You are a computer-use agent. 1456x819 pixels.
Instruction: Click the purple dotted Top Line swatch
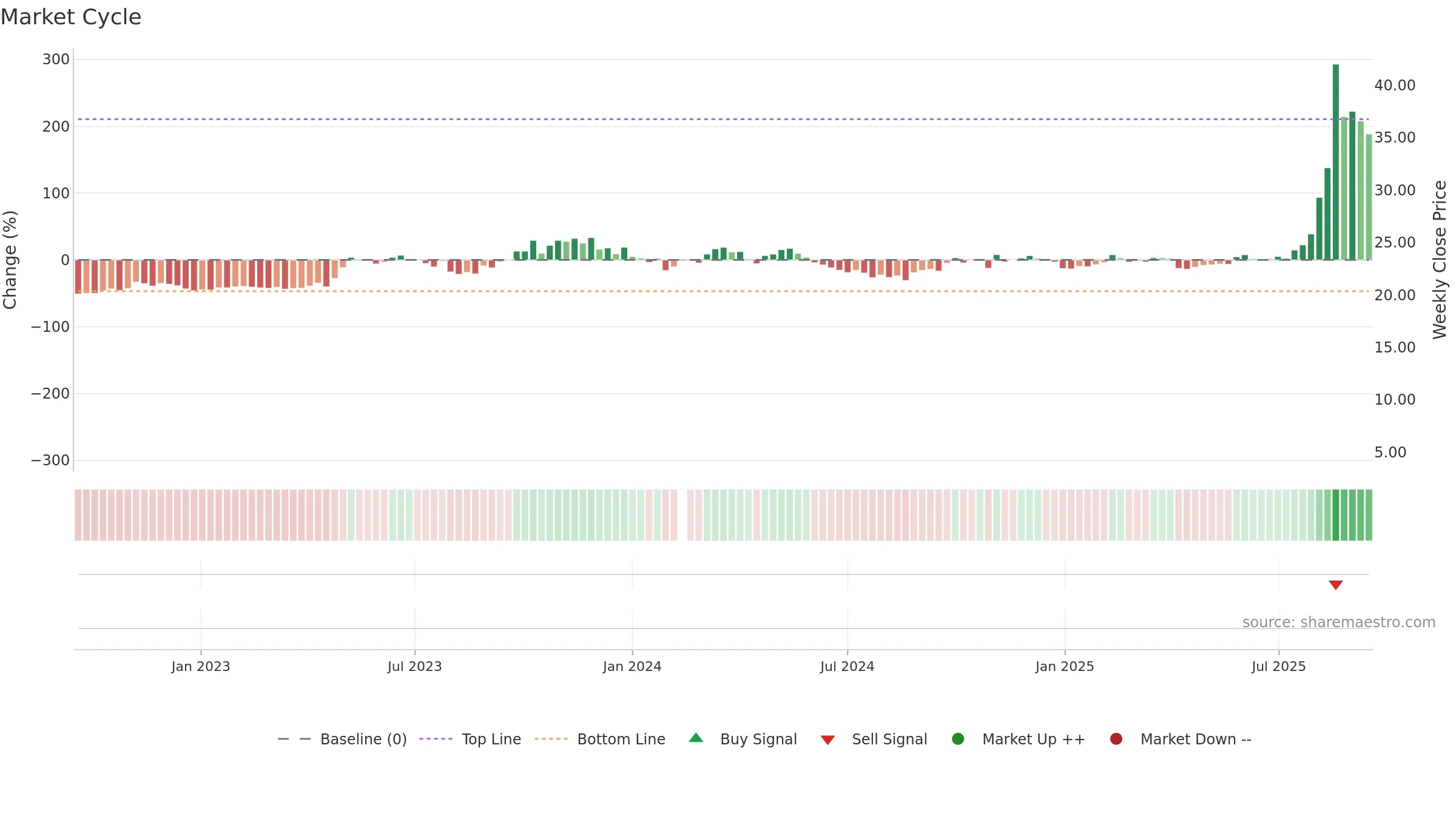pyautogui.click(x=436, y=739)
